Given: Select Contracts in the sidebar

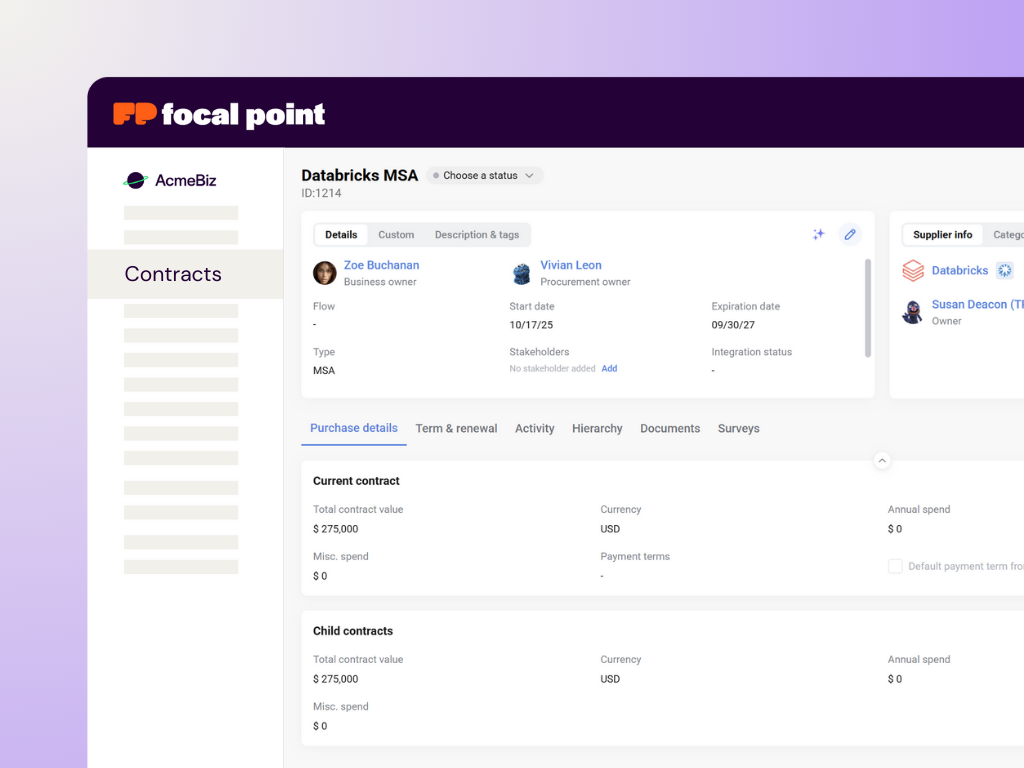Looking at the screenshot, I should pos(173,274).
